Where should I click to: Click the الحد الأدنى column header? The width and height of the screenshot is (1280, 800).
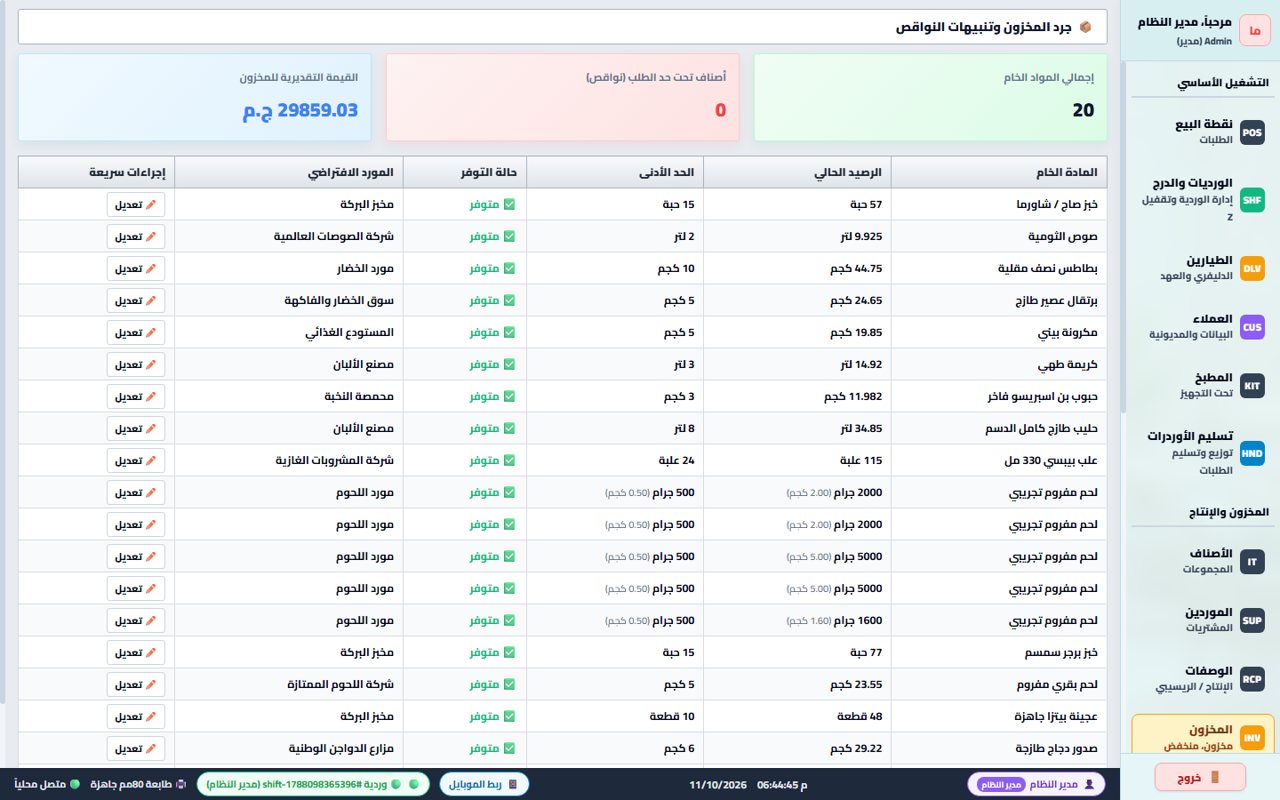[615, 172]
